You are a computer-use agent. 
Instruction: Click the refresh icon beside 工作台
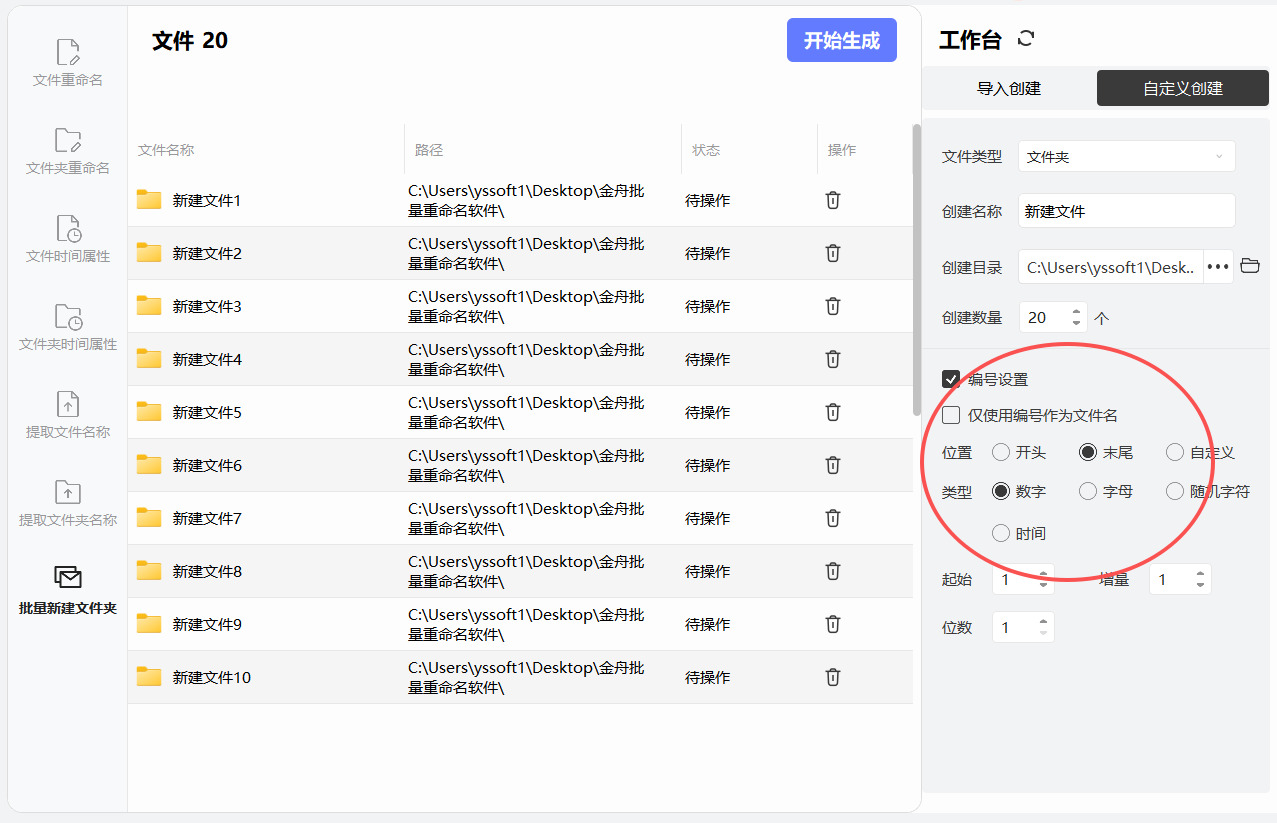click(1025, 39)
